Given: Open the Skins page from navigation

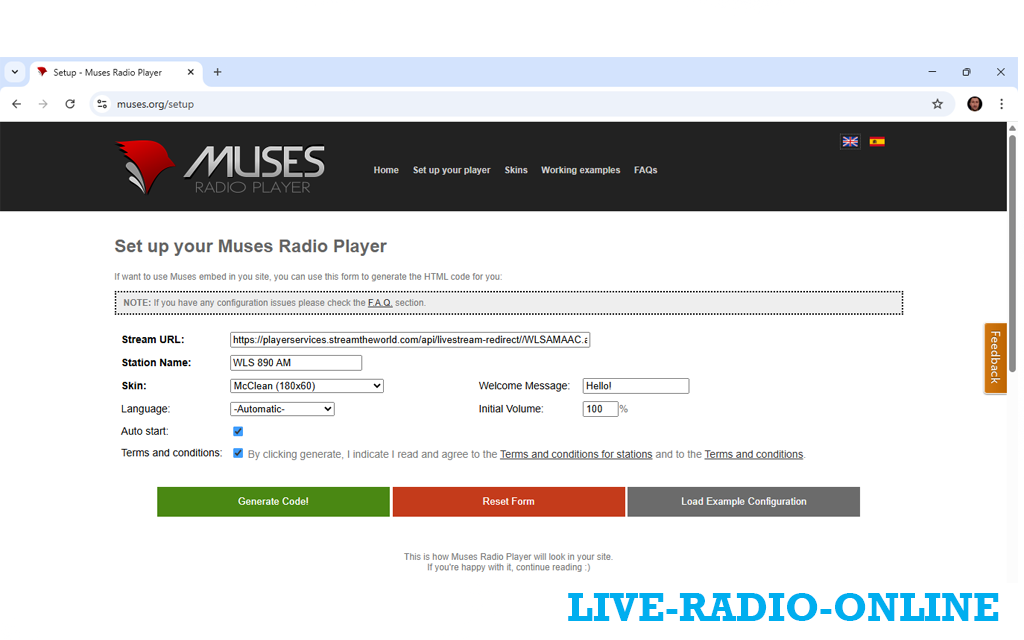Looking at the screenshot, I should 516,170.
